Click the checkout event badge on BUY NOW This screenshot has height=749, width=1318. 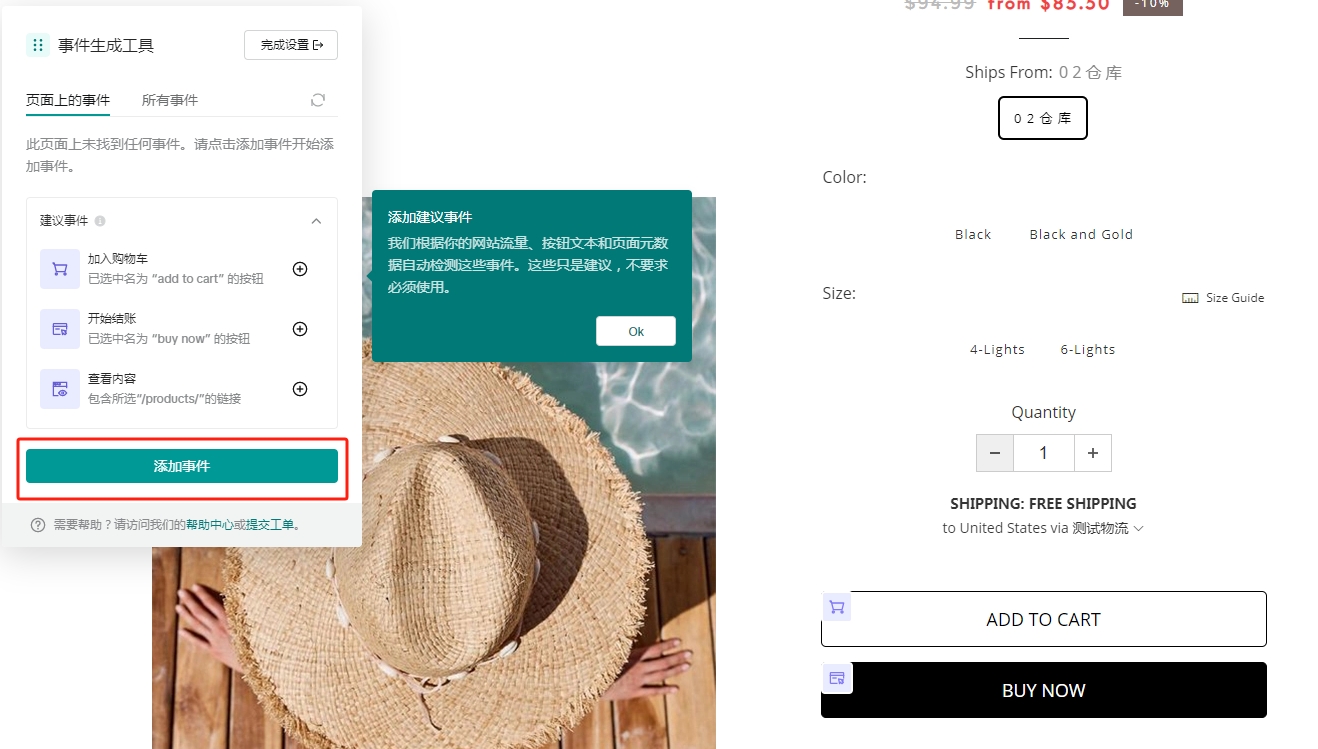(837, 678)
